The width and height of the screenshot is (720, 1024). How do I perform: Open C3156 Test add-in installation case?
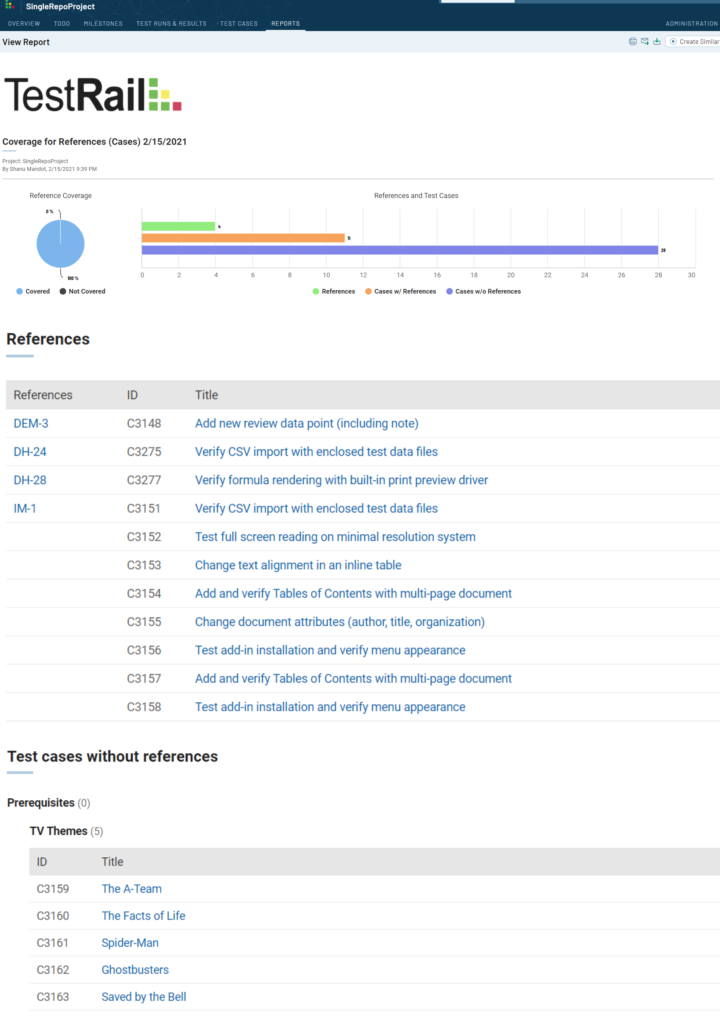coord(330,650)
